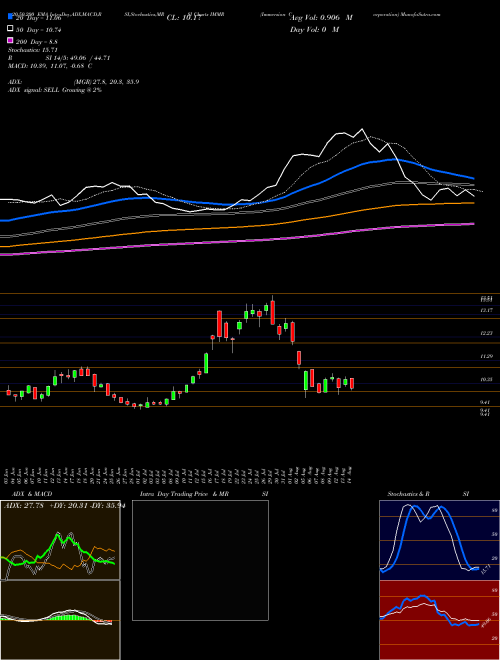Viewport: 500px width, 660px height.
Task: Click the magenta 200 Day moving average line
Action: pos(236,241)
